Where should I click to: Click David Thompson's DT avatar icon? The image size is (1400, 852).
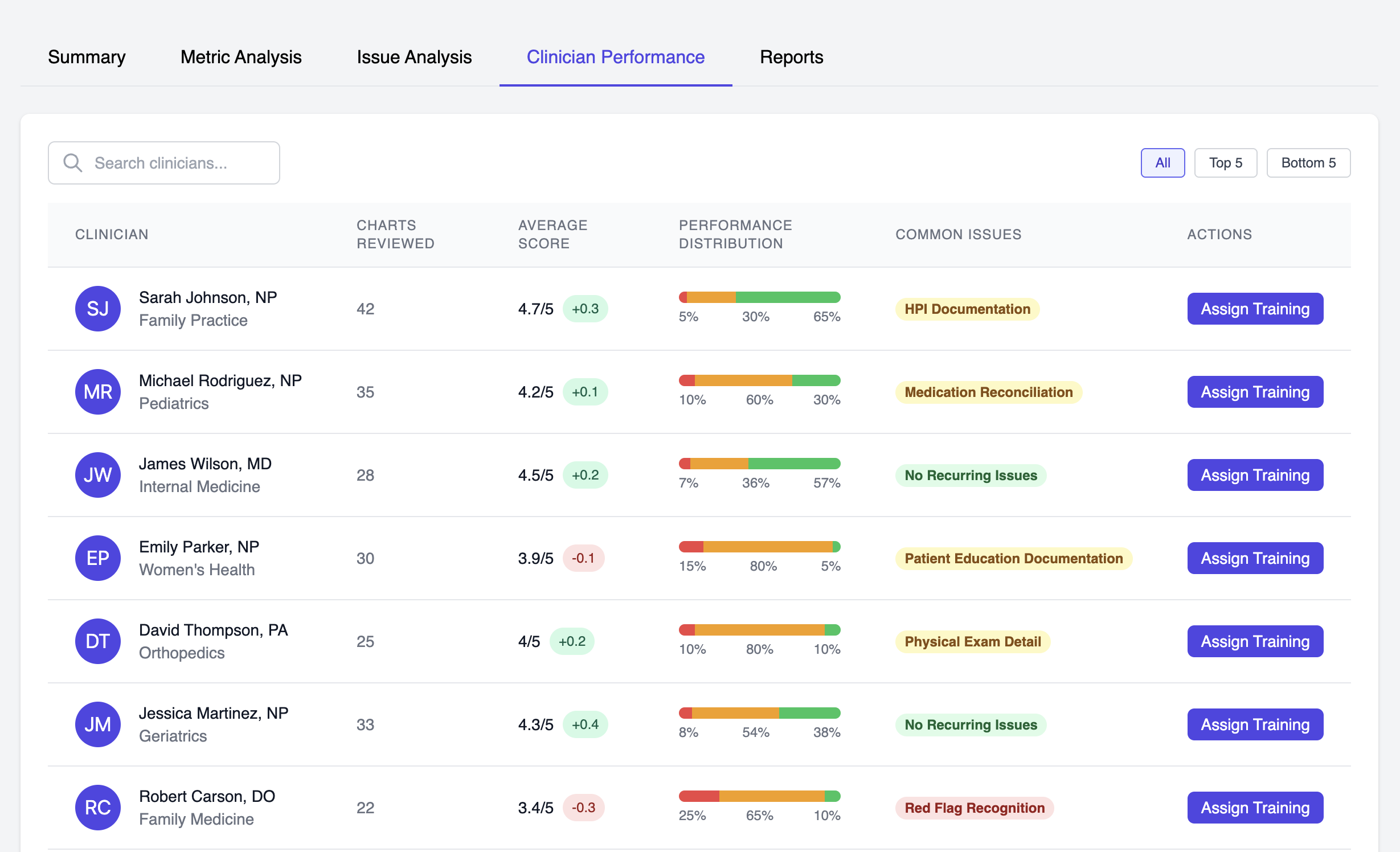(x=97, y=641)
